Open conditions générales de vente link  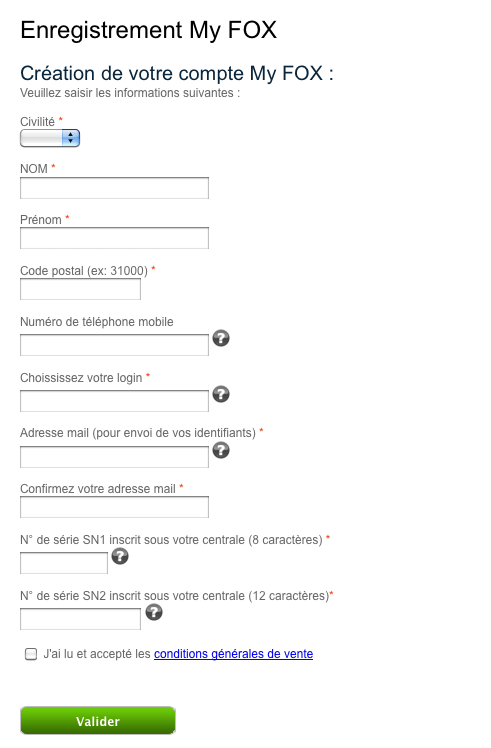(233, 654)
